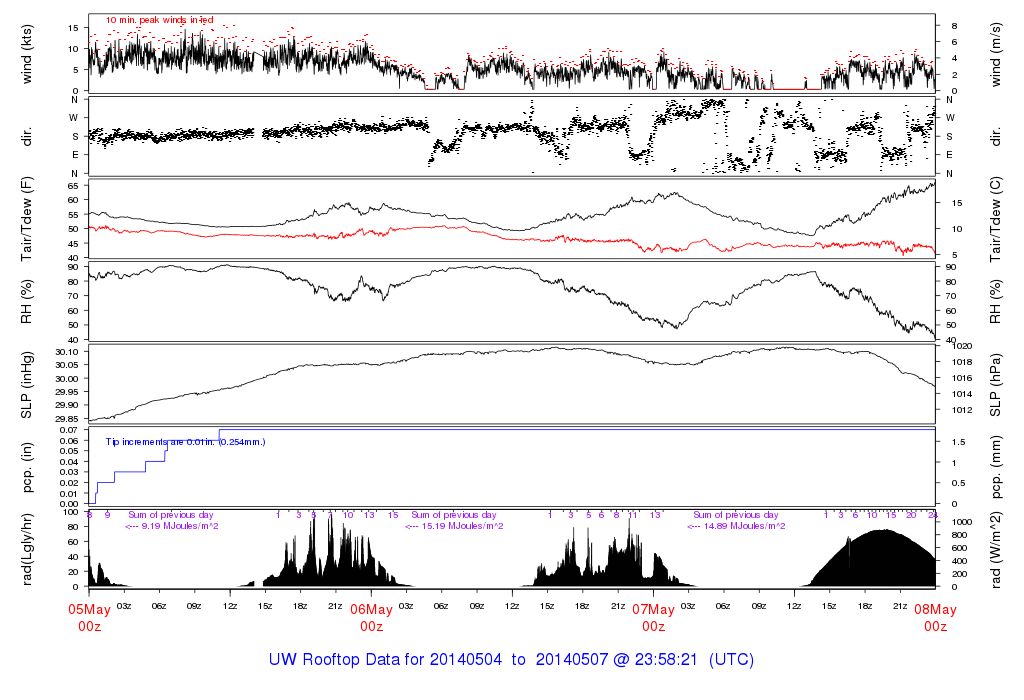Click the '1020' hPa tick value
1024x700 pixels.
(x=961, y=346)
